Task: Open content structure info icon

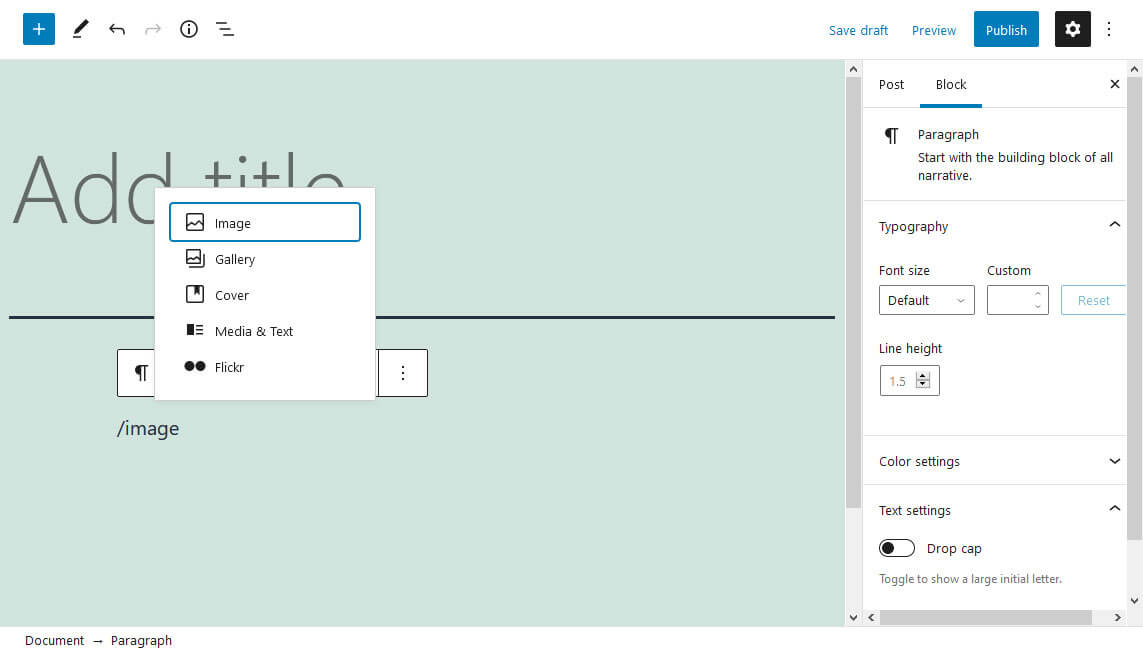Action: 189,29
